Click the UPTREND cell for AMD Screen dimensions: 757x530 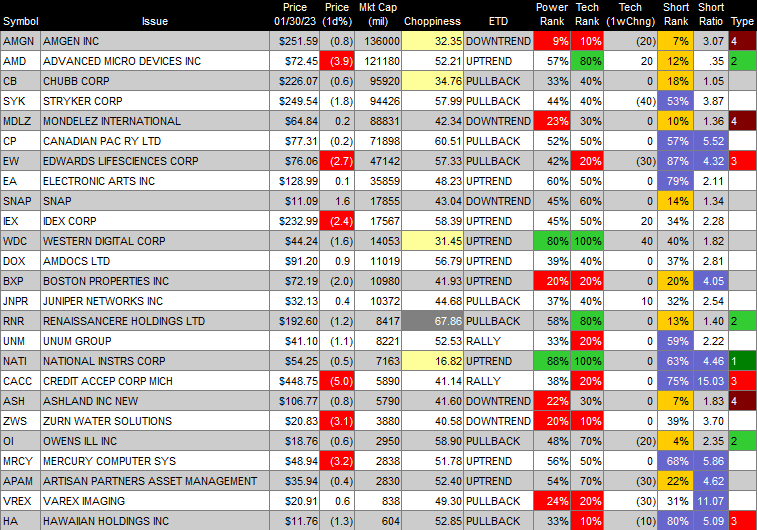tap(498, 61)
